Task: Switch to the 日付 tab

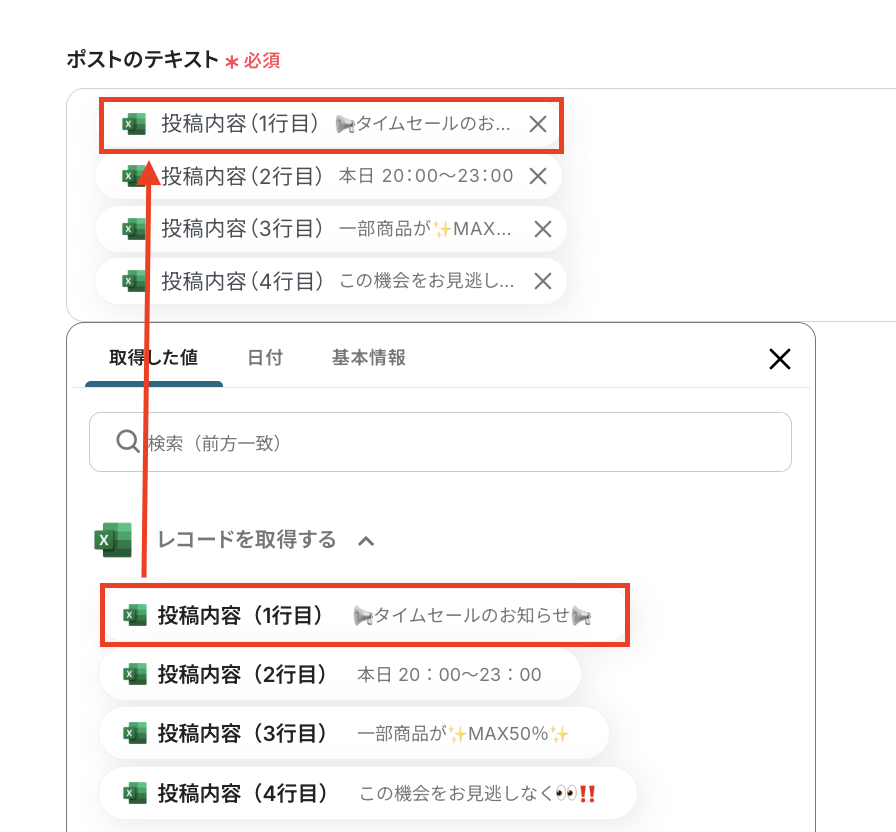Action: 265,358
